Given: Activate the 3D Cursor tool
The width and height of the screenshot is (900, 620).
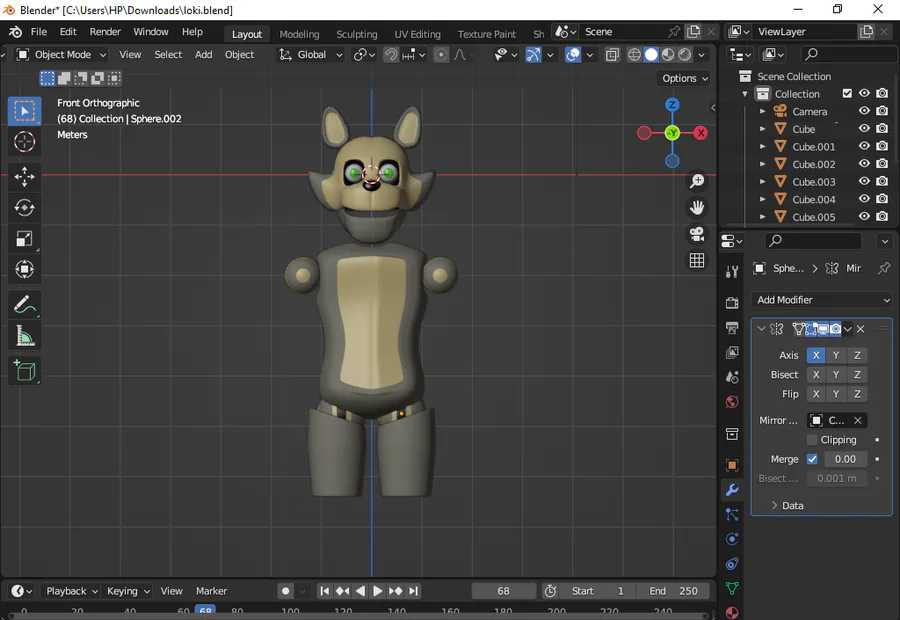Looking at the screenshot, I should pyautogui.click(x=24, y=142).
